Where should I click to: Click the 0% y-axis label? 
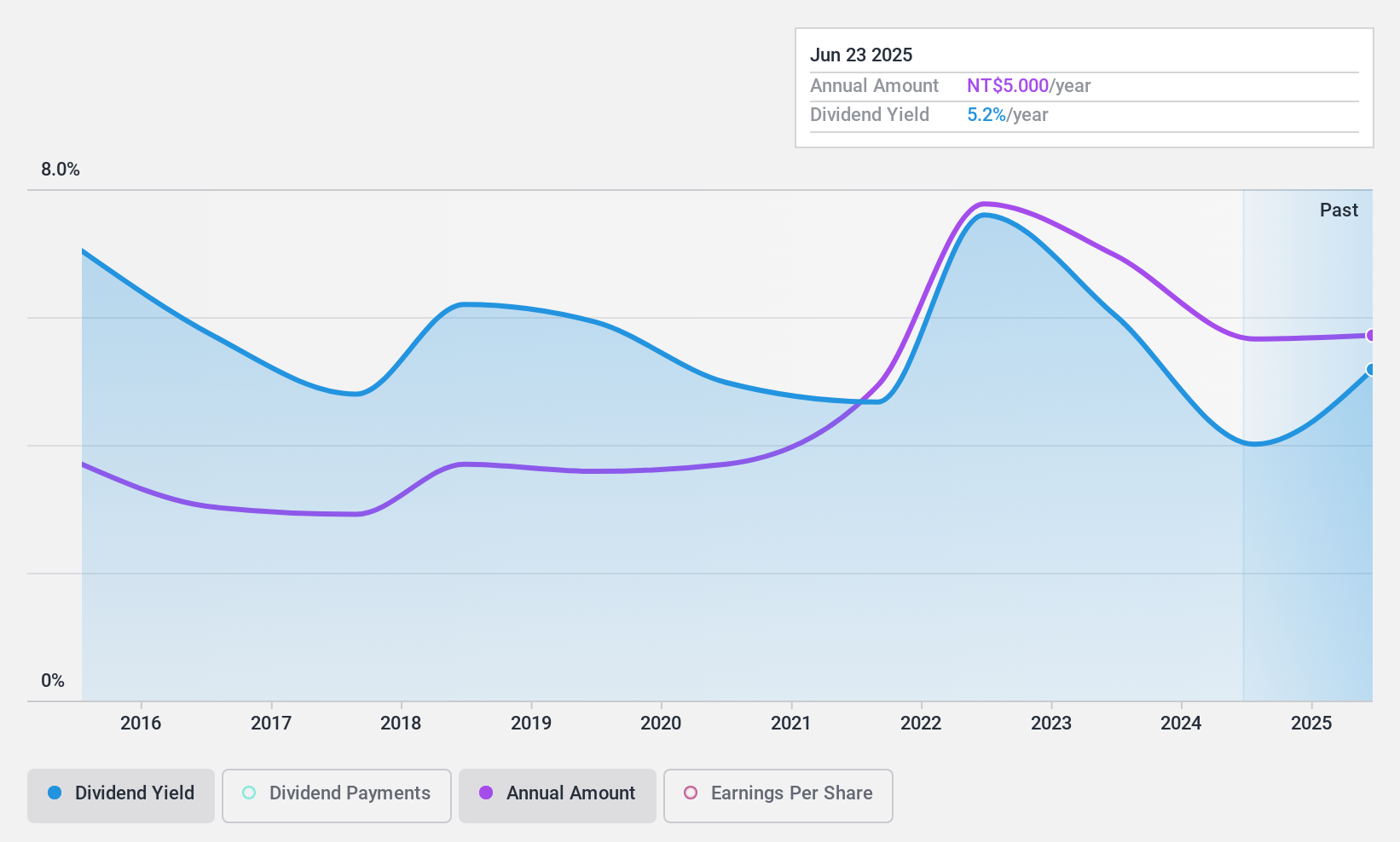pos(53,681)
